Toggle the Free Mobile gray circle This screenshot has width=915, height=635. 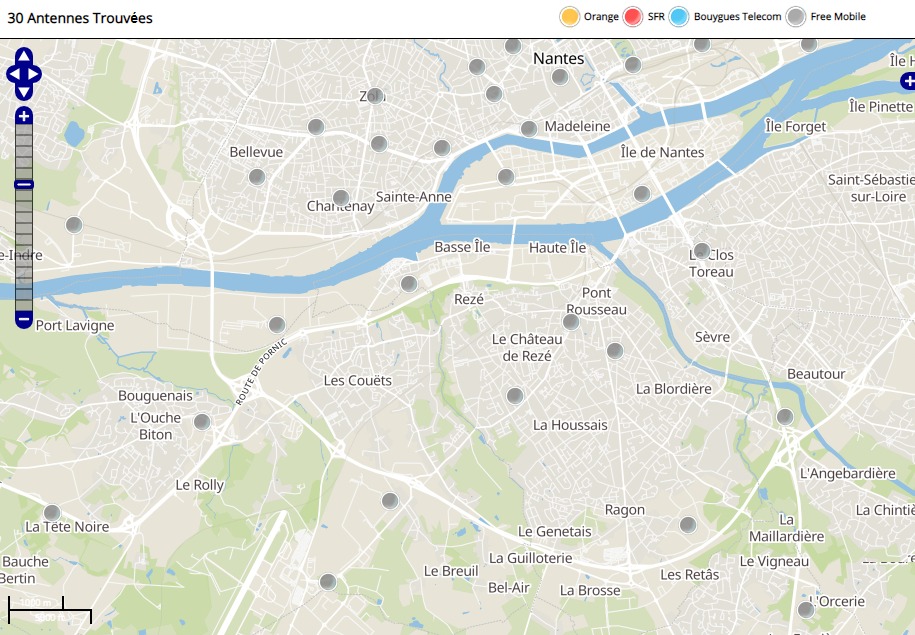click(x=796, y=16)
